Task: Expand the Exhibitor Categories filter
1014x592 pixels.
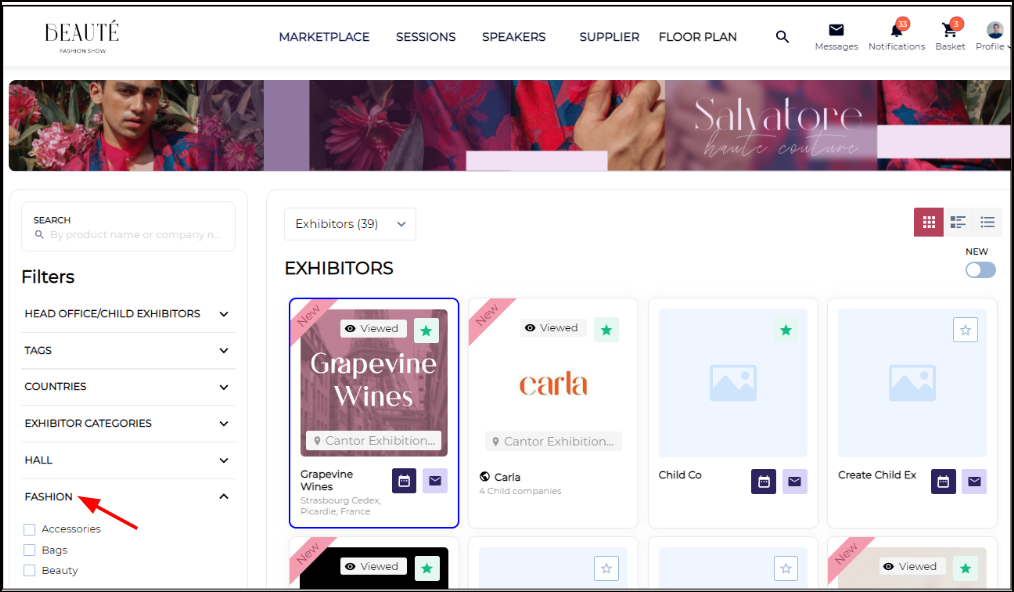Action: tap(128, 424)
